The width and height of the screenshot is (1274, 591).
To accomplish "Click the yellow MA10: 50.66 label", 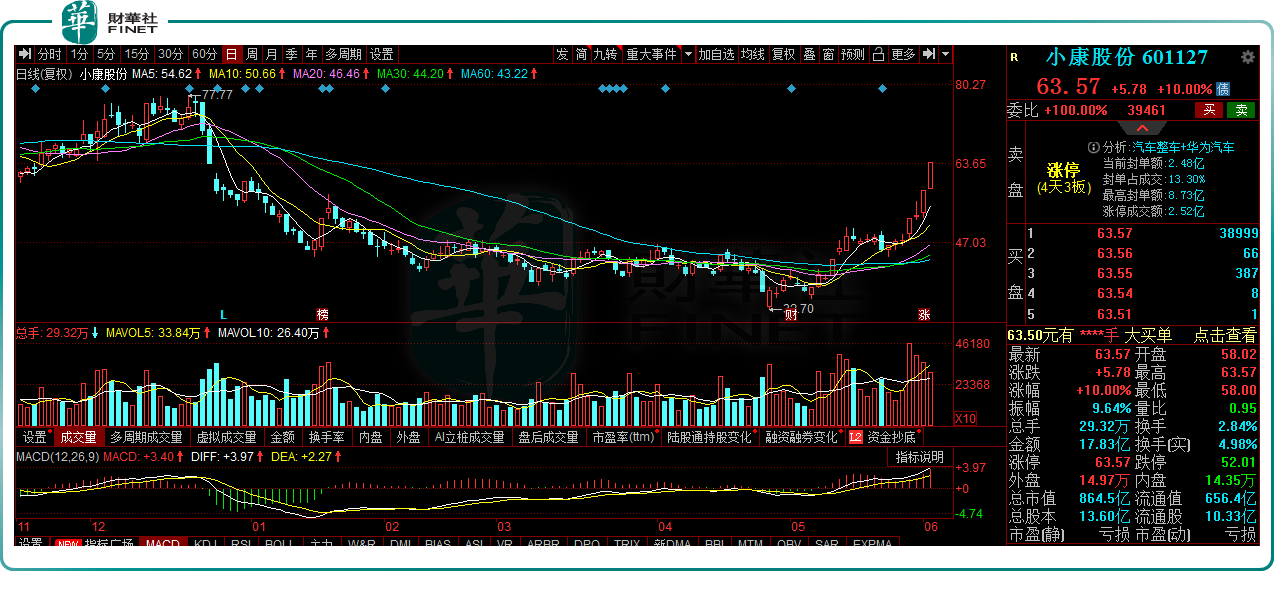I will 242,73.
